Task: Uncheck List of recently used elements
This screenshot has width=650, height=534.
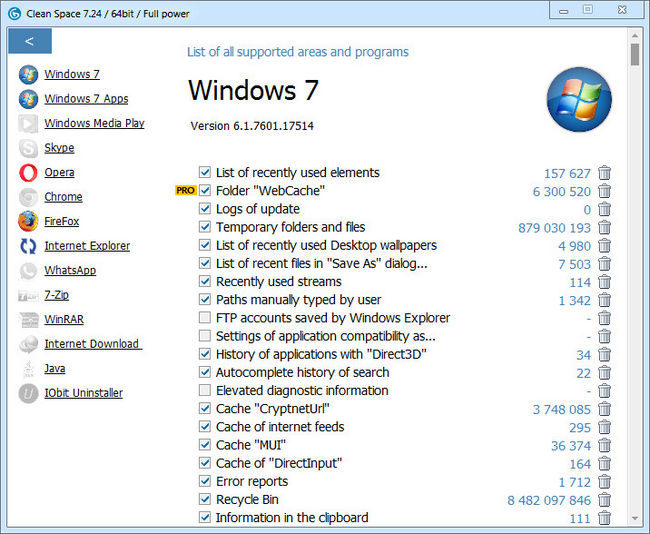Action: (x=205, y=173)
